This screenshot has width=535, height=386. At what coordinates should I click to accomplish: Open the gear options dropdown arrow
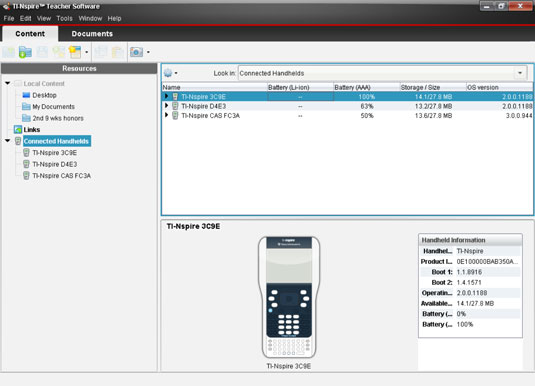[x=176, y=73]
